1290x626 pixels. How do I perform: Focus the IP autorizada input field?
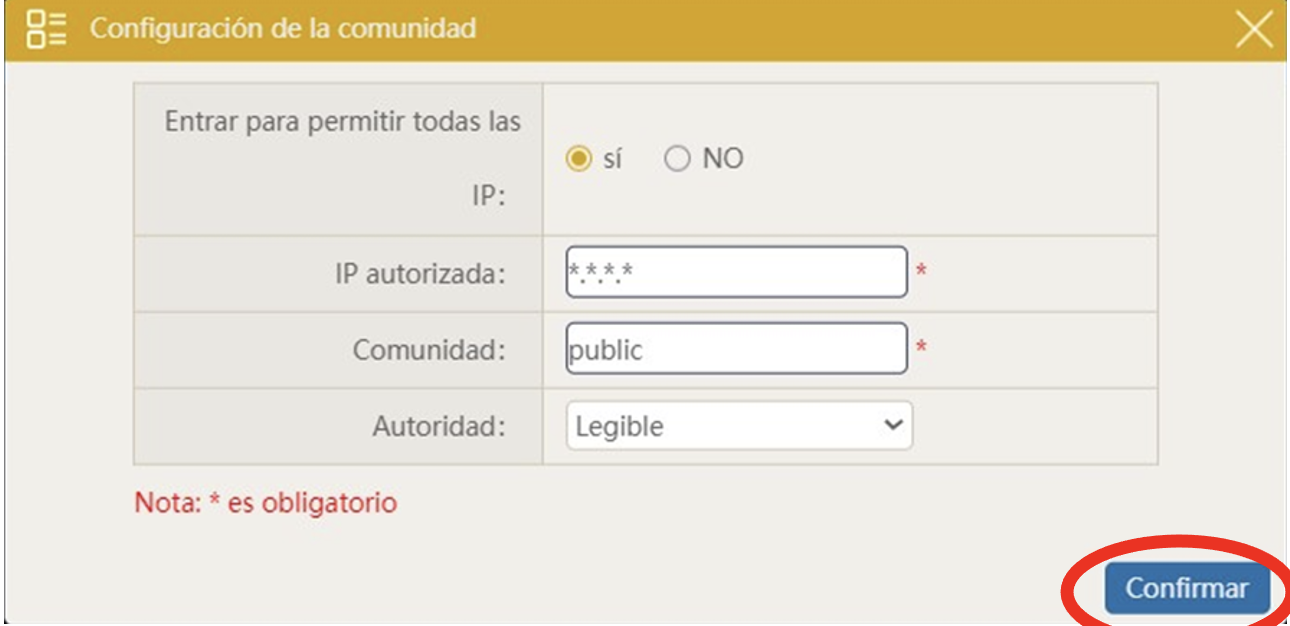click(736, 272)
